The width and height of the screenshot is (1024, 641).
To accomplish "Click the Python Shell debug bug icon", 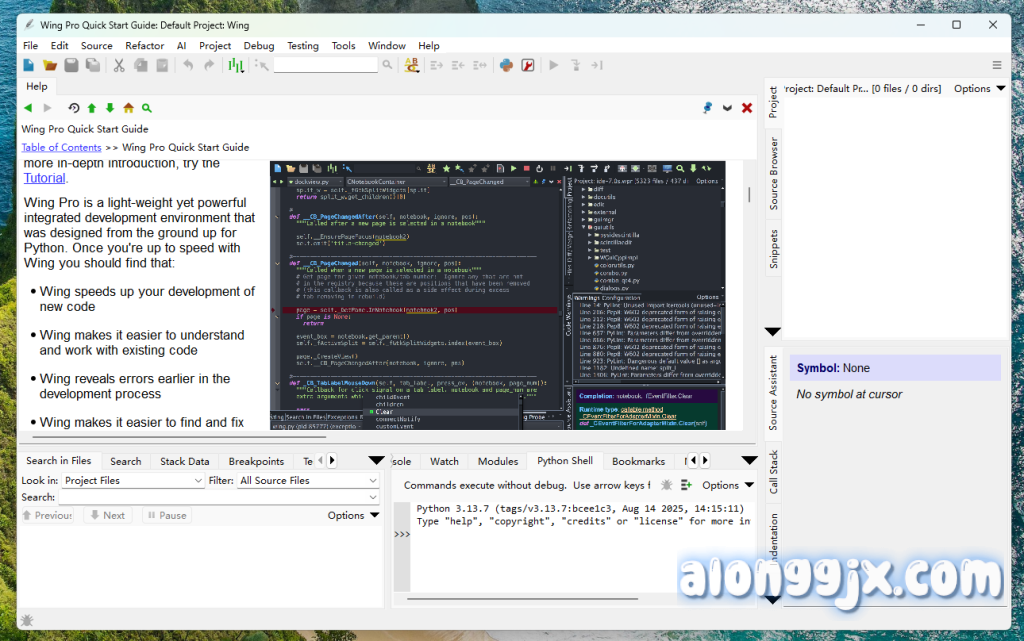I will (667, 485).
